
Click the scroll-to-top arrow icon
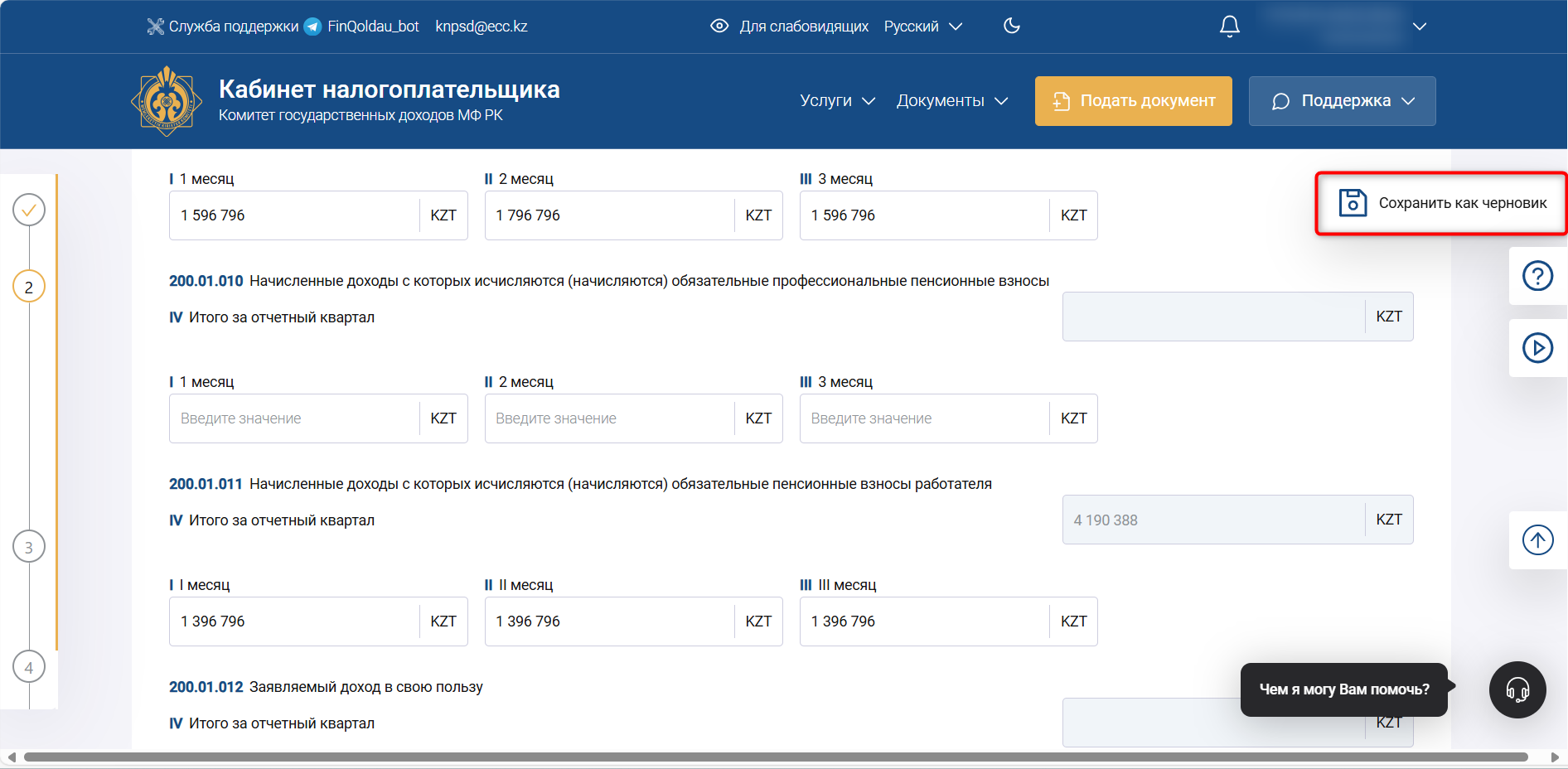[x=1537, y=540]
